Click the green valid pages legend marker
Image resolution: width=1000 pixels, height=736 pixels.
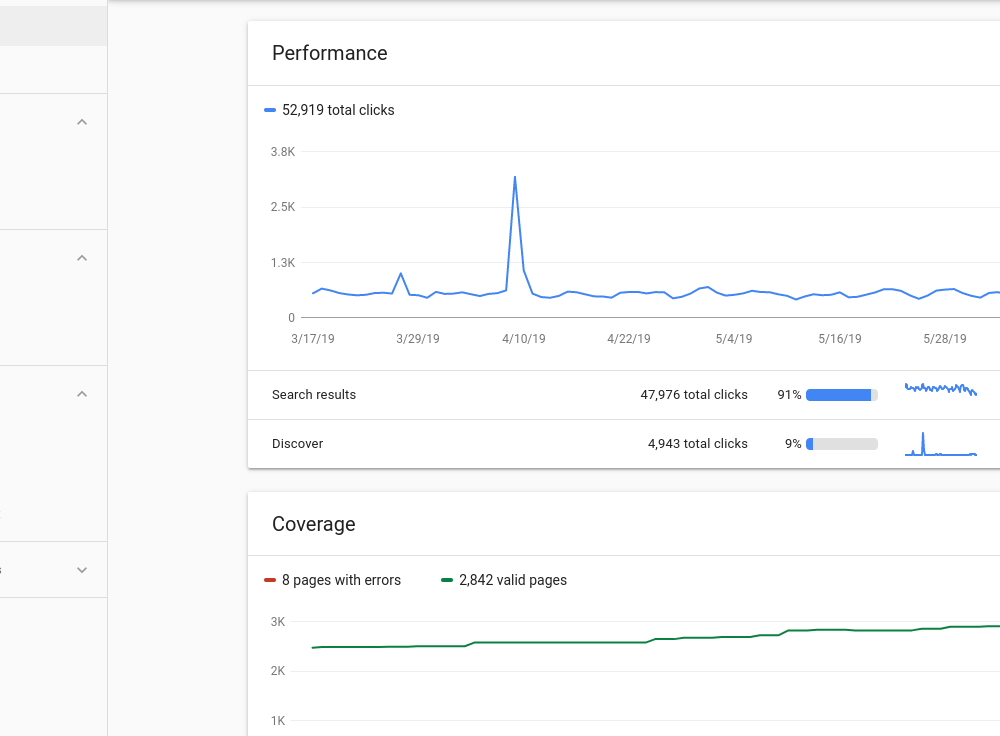tap(447, 580)
